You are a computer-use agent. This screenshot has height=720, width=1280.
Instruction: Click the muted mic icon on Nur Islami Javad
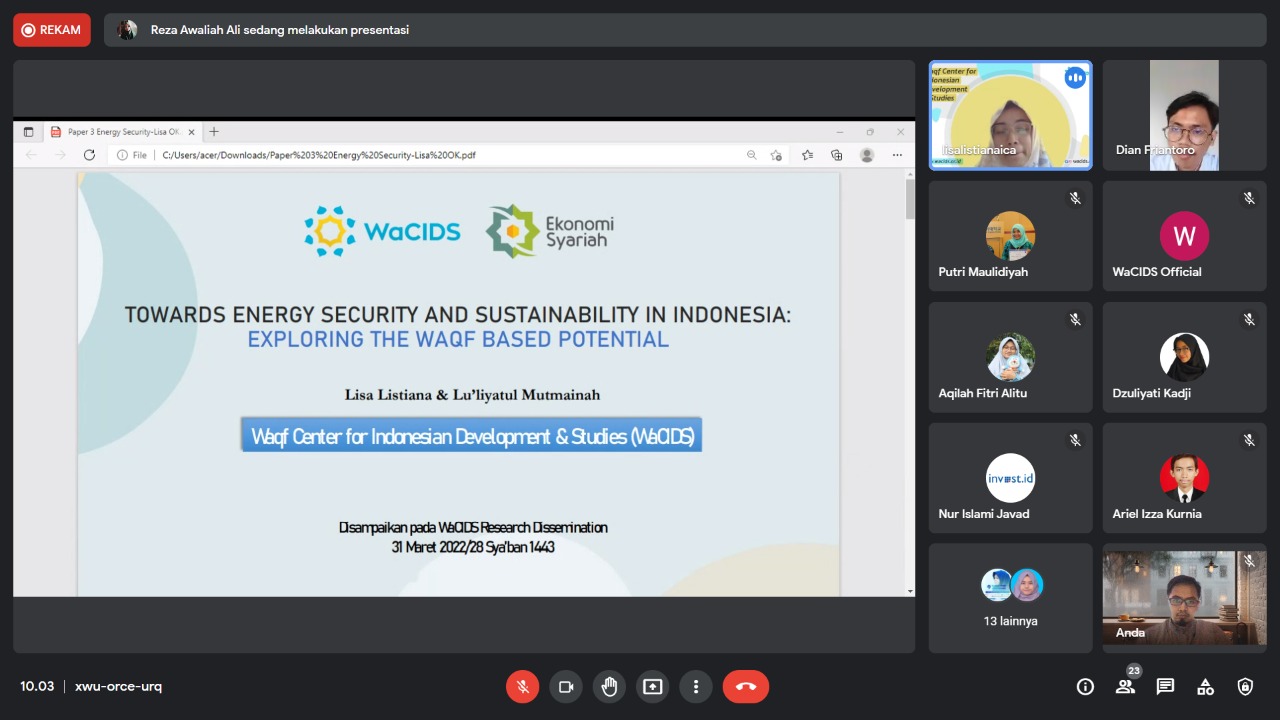(1075, 440)
